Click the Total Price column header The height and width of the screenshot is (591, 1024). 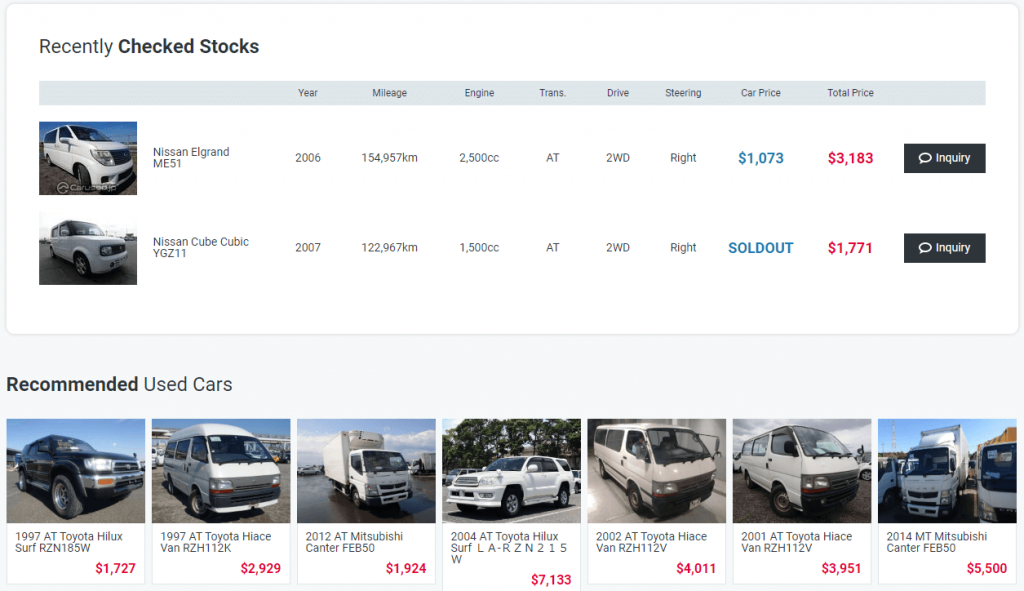pyautogui.click(x=850, y=93)
